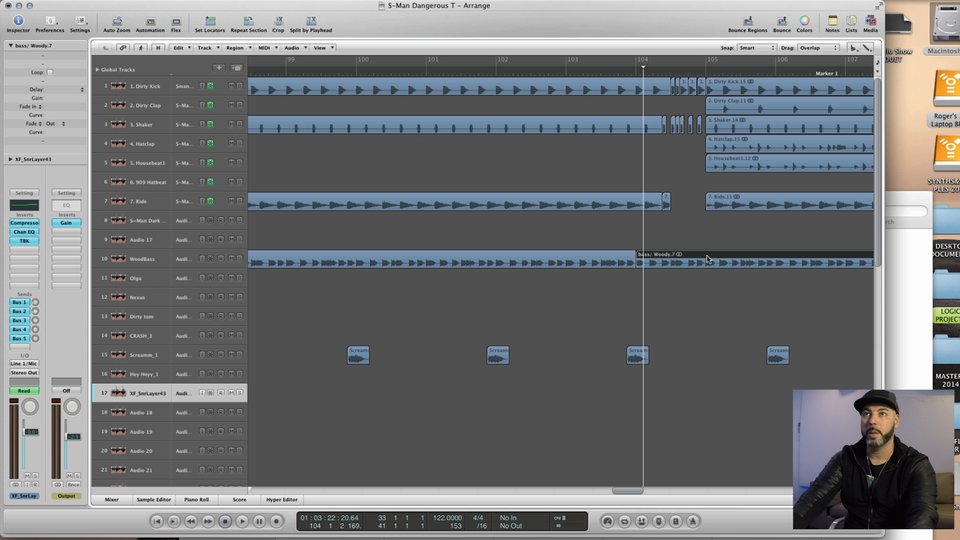Open the MIDI local menu

[x=267, y=47]
